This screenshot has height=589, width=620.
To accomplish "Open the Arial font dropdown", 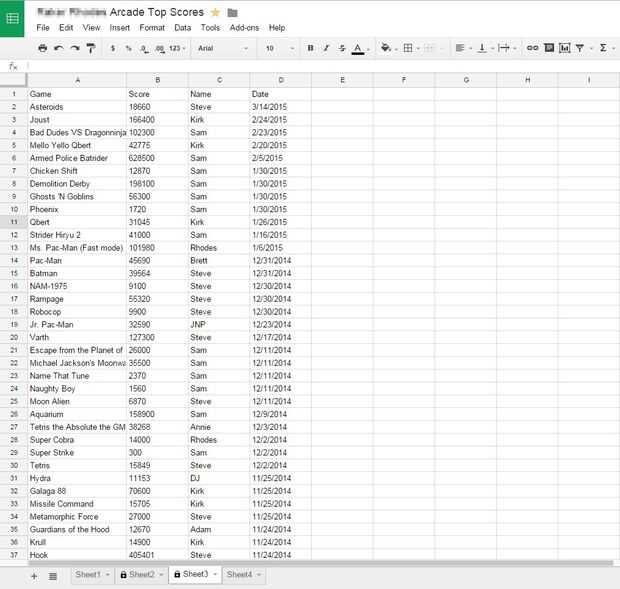I will tap(223, 48).
